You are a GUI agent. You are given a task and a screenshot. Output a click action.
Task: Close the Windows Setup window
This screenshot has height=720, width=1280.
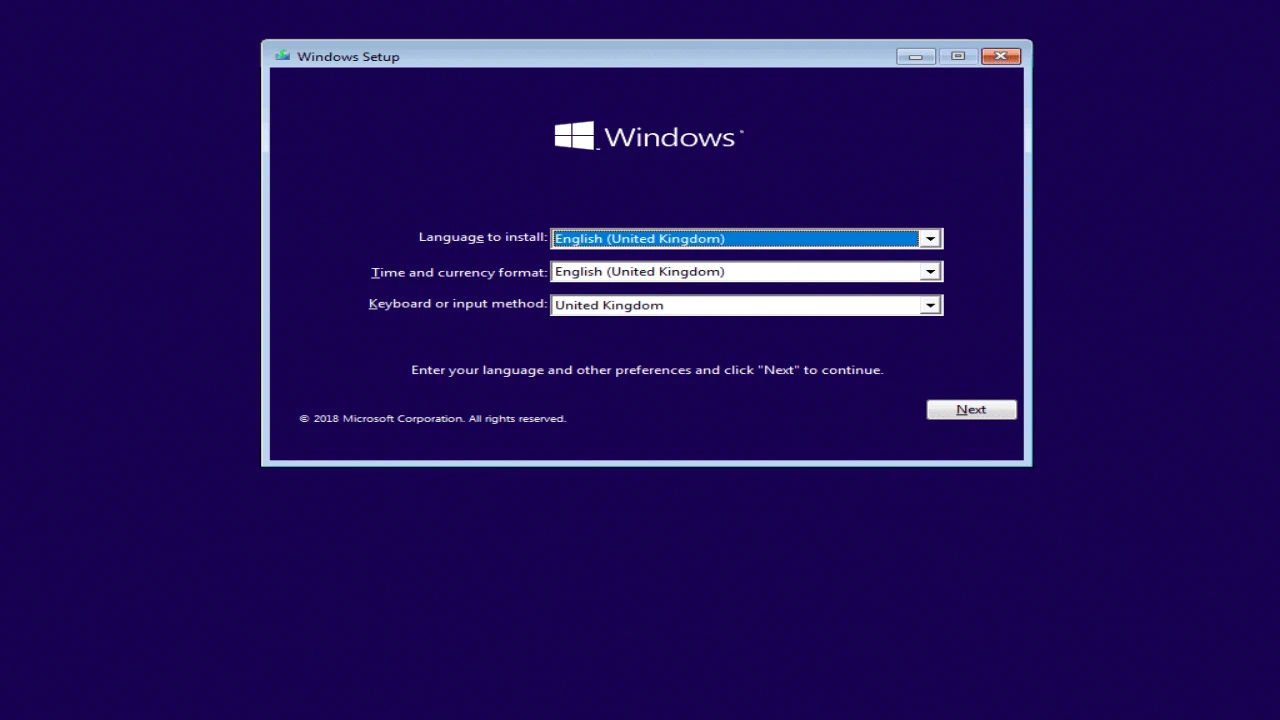1000,56
